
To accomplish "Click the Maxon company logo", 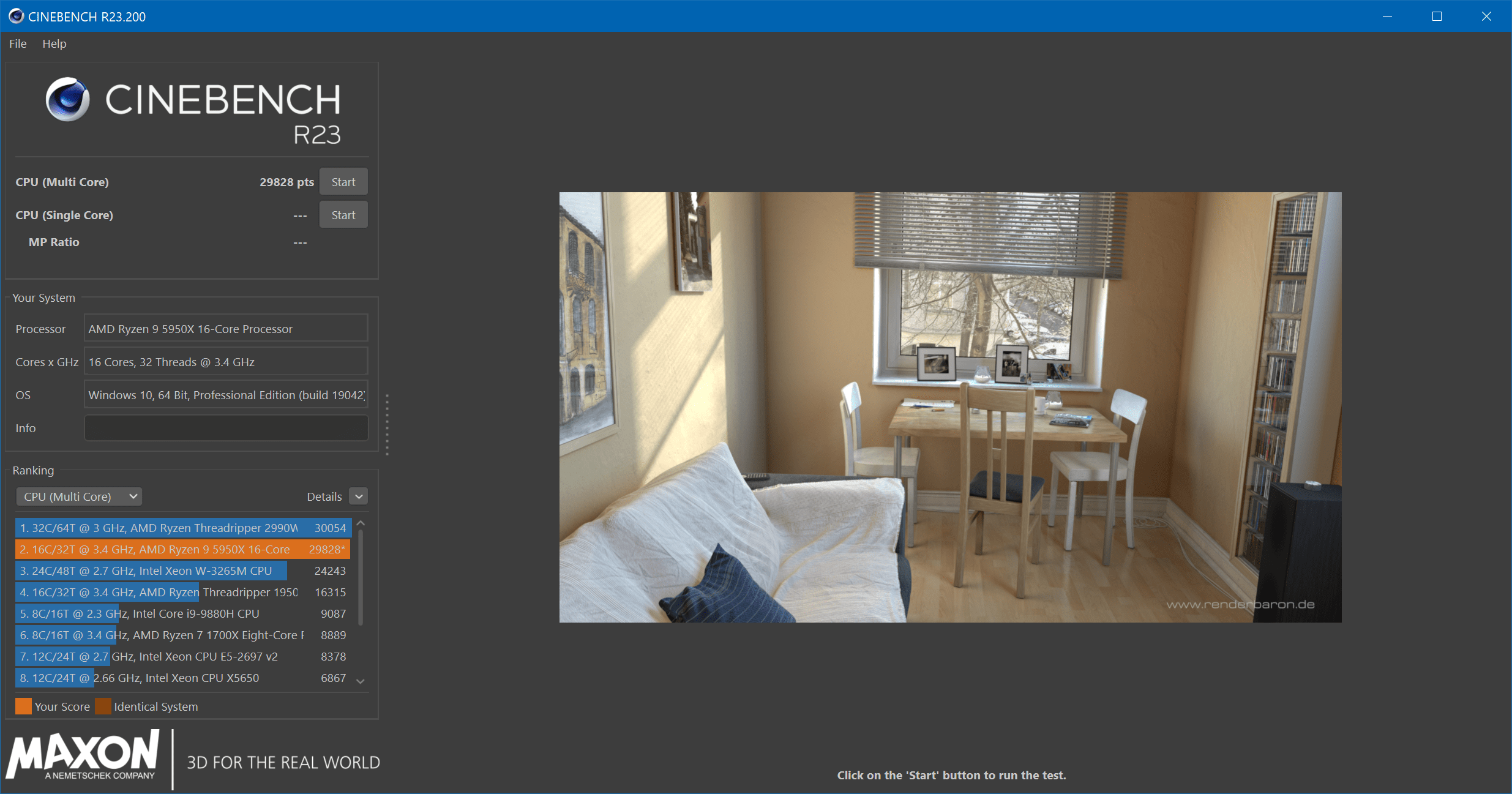I will 83,755.
